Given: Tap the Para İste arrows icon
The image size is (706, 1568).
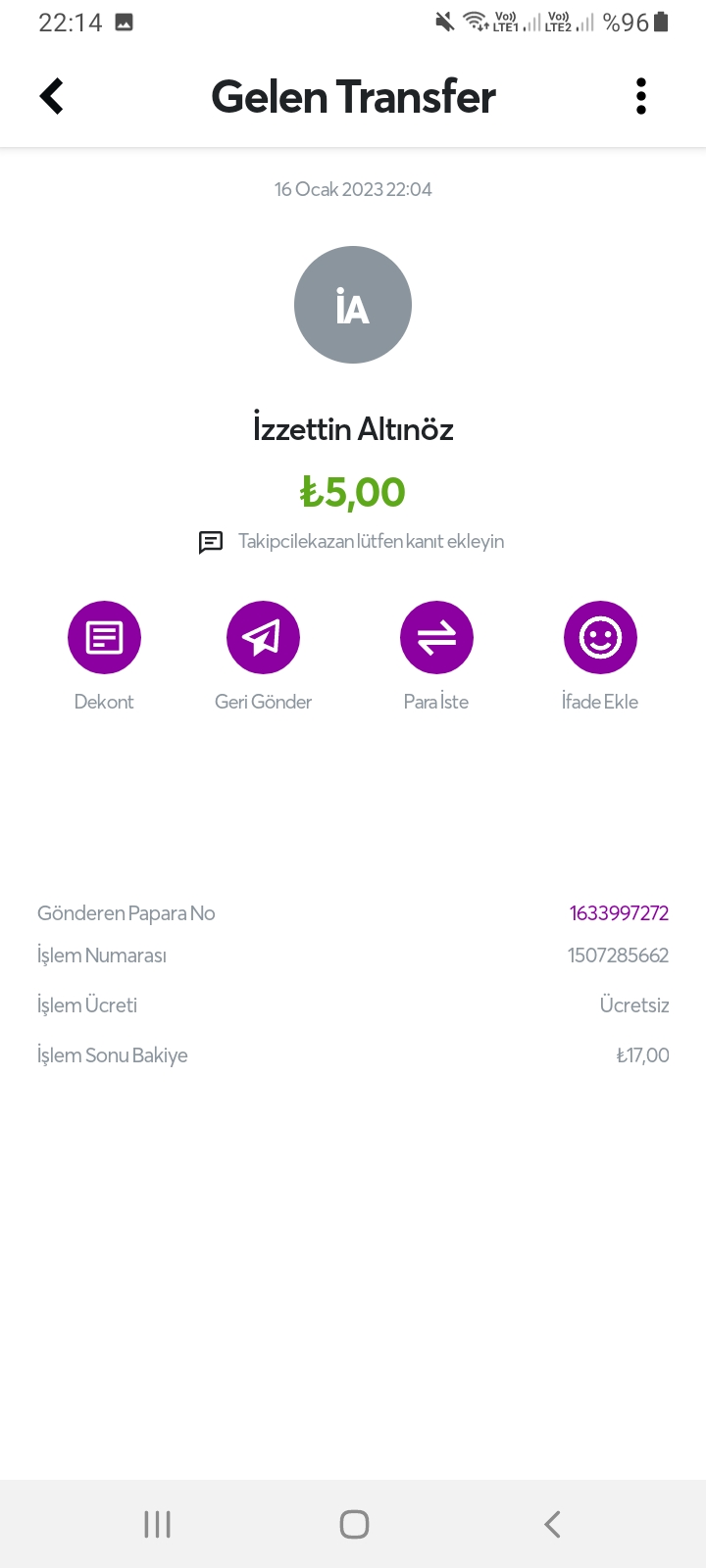Looking at the screenshot, I should 436,638.
